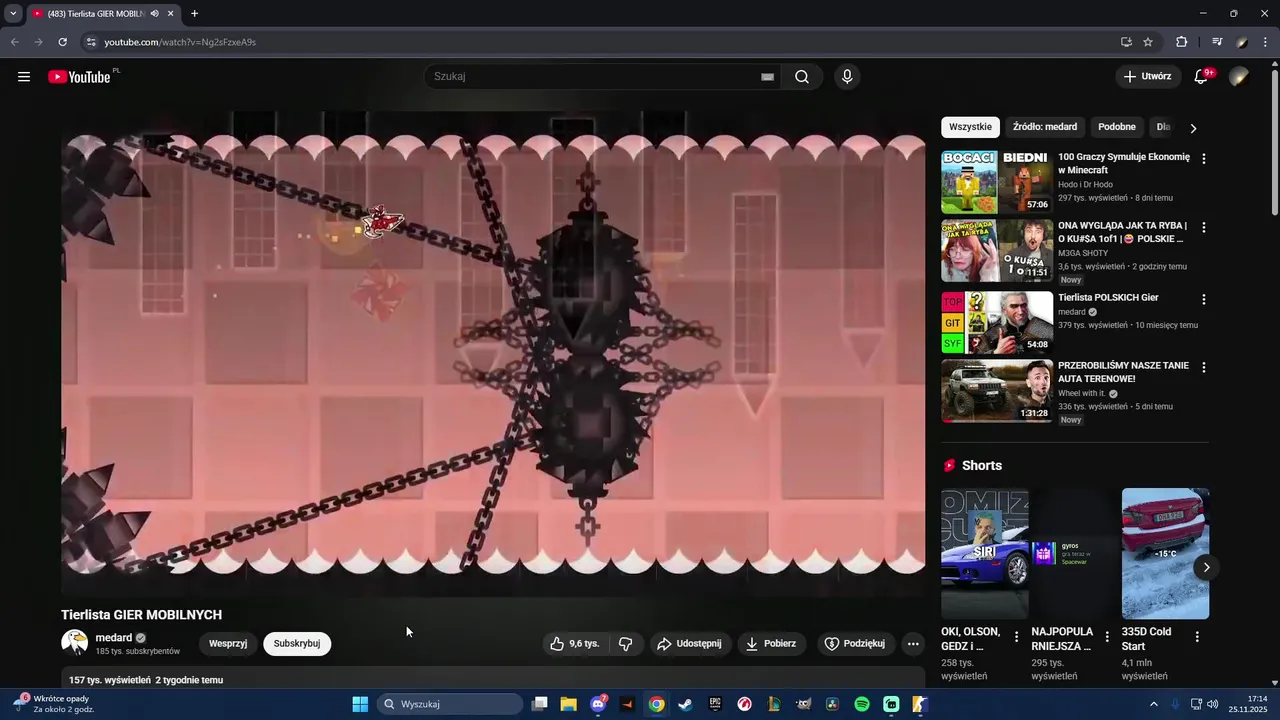Open the medard channel avatar
This screenshot has height=720, width=1280.
pos(75,643)
